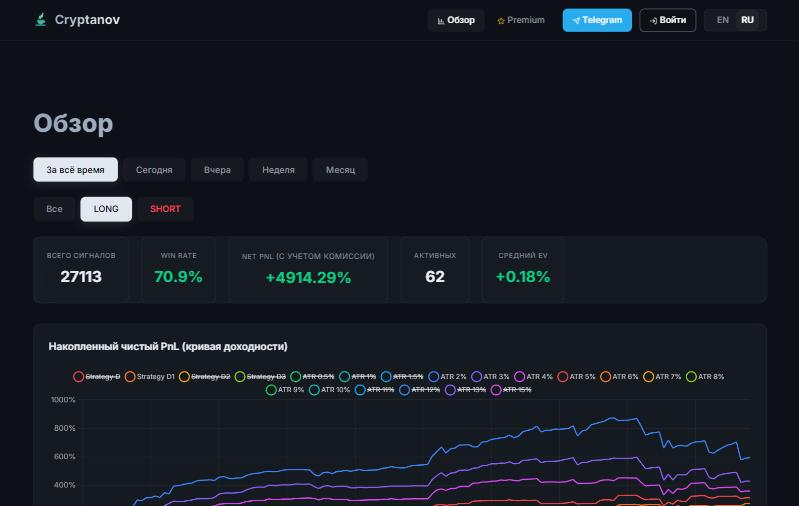
Task: Toggle Strategy D3 legend series
Action: [x=260, y=377]
